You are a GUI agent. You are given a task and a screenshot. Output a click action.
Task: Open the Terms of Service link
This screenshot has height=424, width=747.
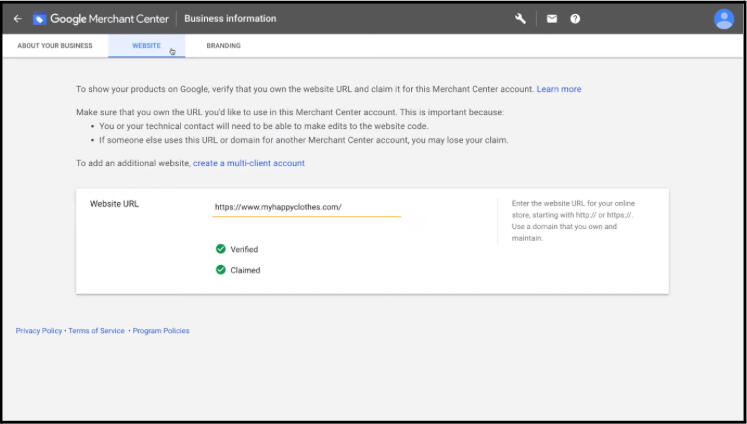point(96,331)
